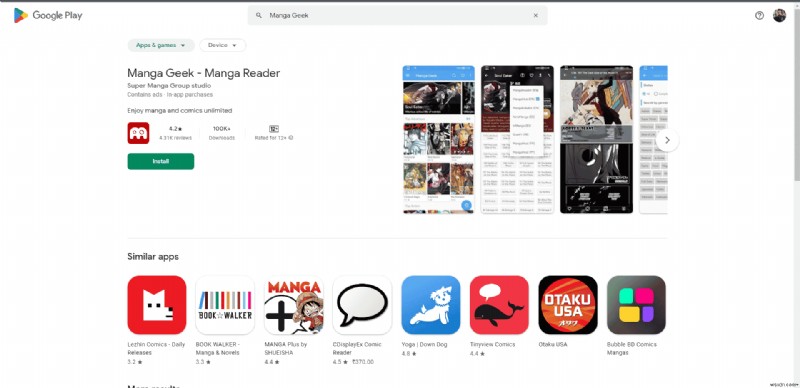Viewport: 800px width, 388px height.
Task: Open MANGA Plus by SHUEISHA icon
Action: tap(293, 305)
